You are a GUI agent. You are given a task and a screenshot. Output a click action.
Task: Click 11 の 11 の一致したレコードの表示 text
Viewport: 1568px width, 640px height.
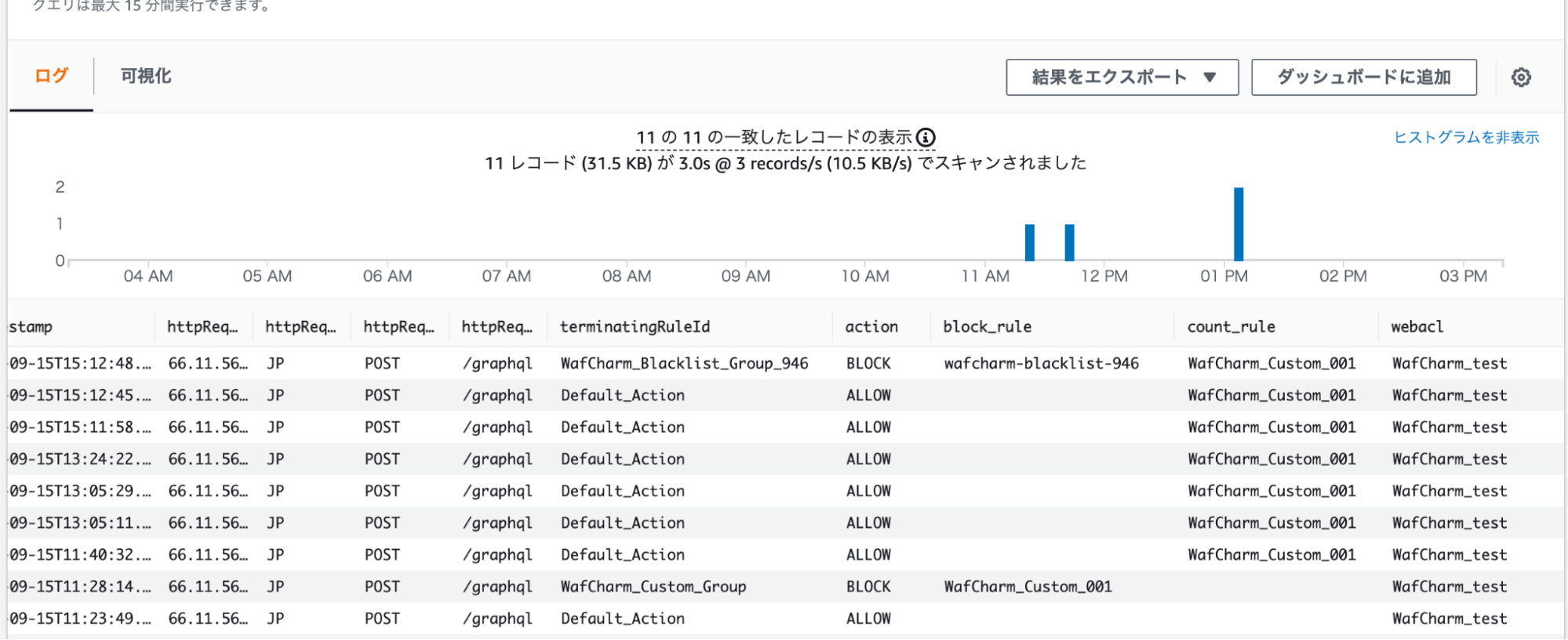point(774,137)
